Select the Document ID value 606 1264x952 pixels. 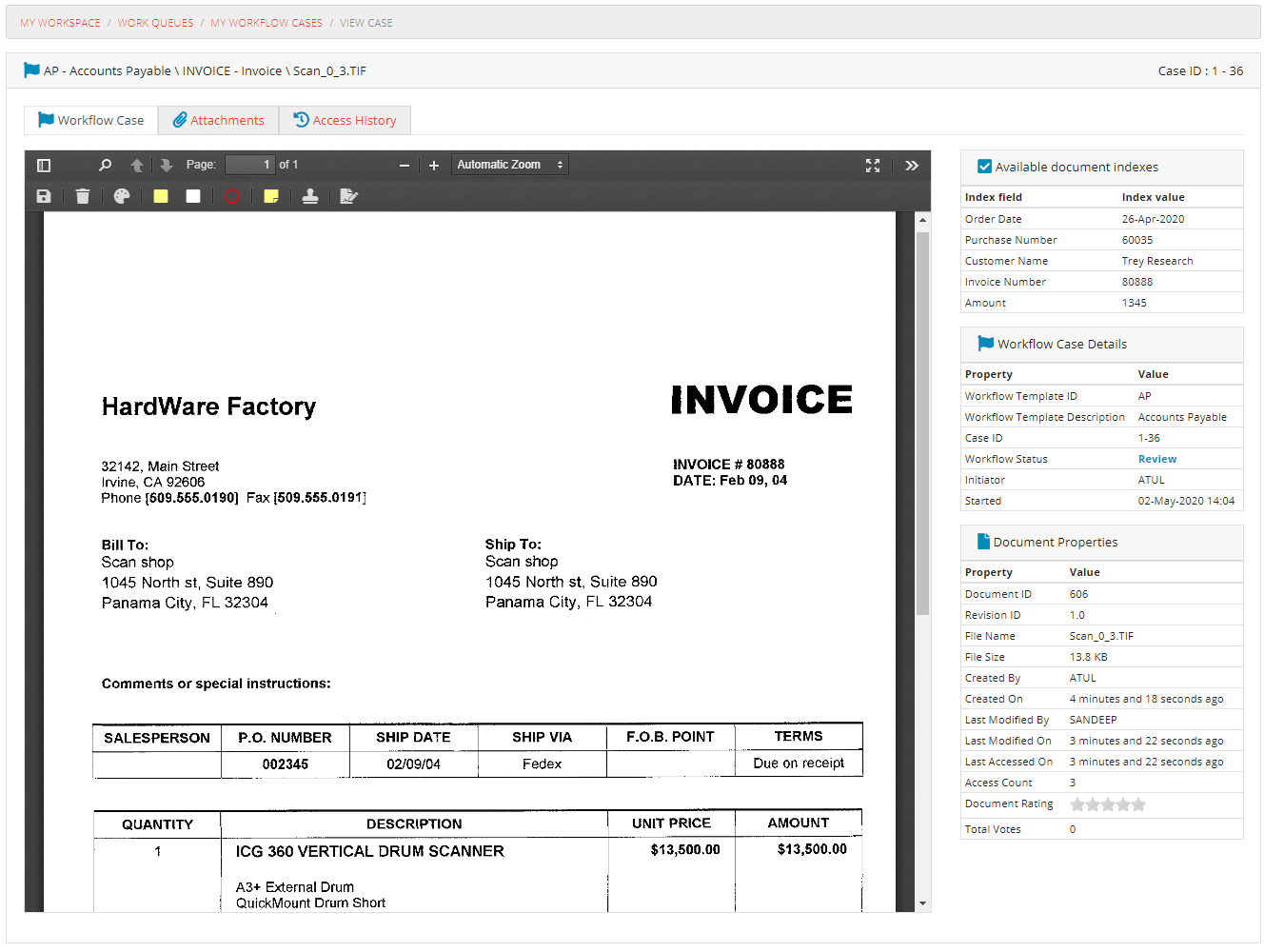click(1078, 594)
